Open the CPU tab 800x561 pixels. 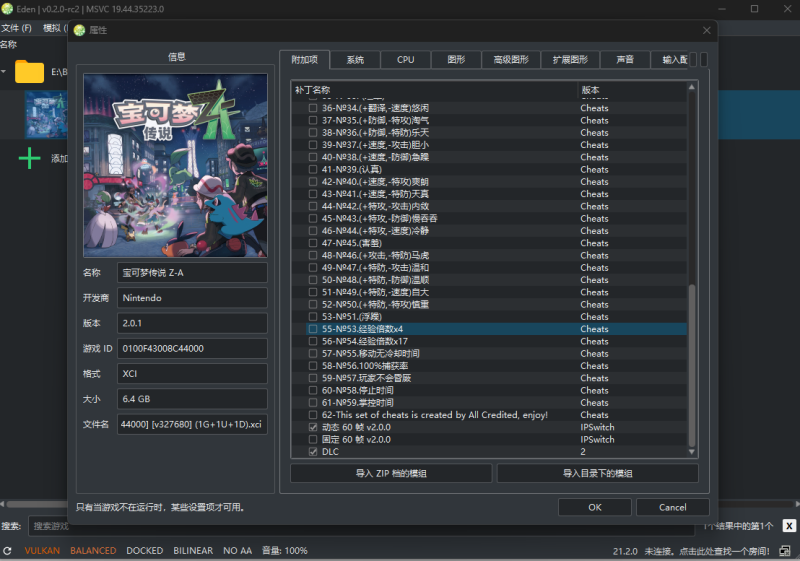tap(406, 60)
